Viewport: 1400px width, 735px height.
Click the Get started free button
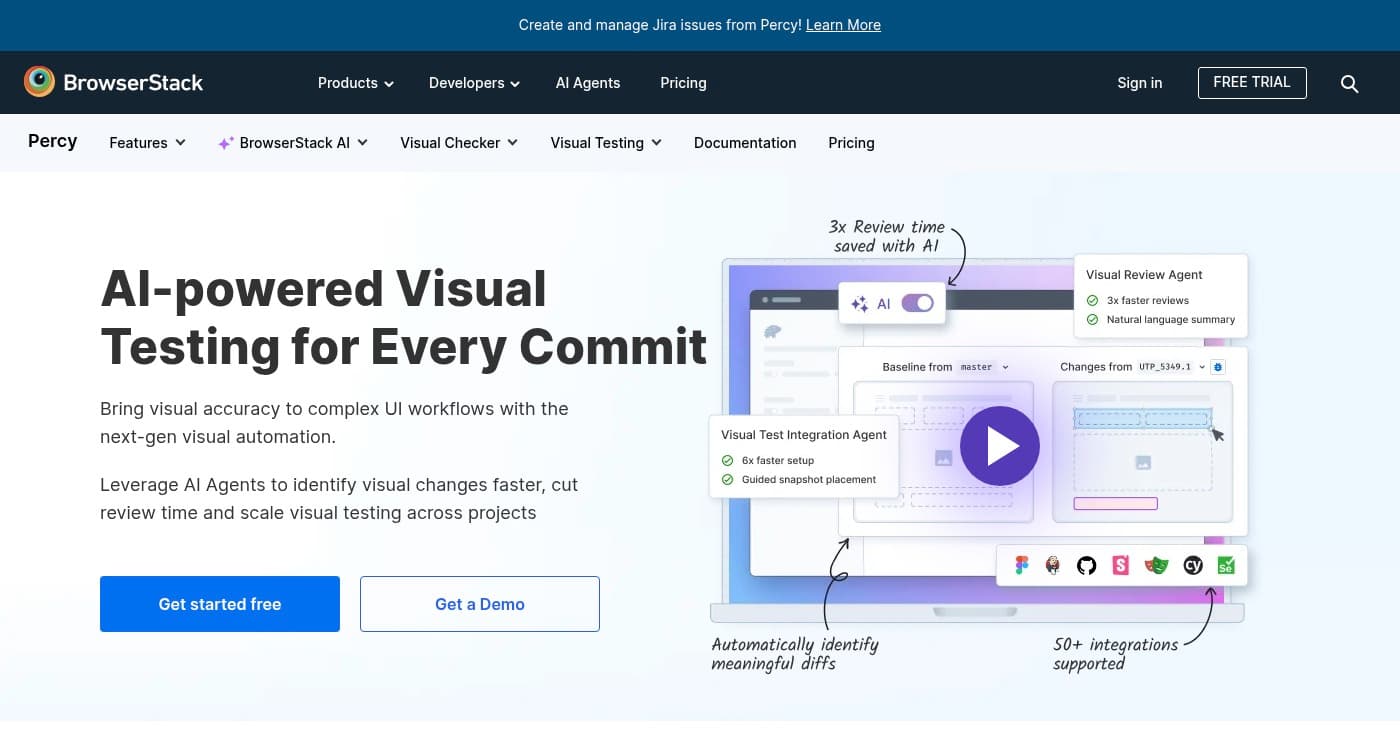point(220,604)
